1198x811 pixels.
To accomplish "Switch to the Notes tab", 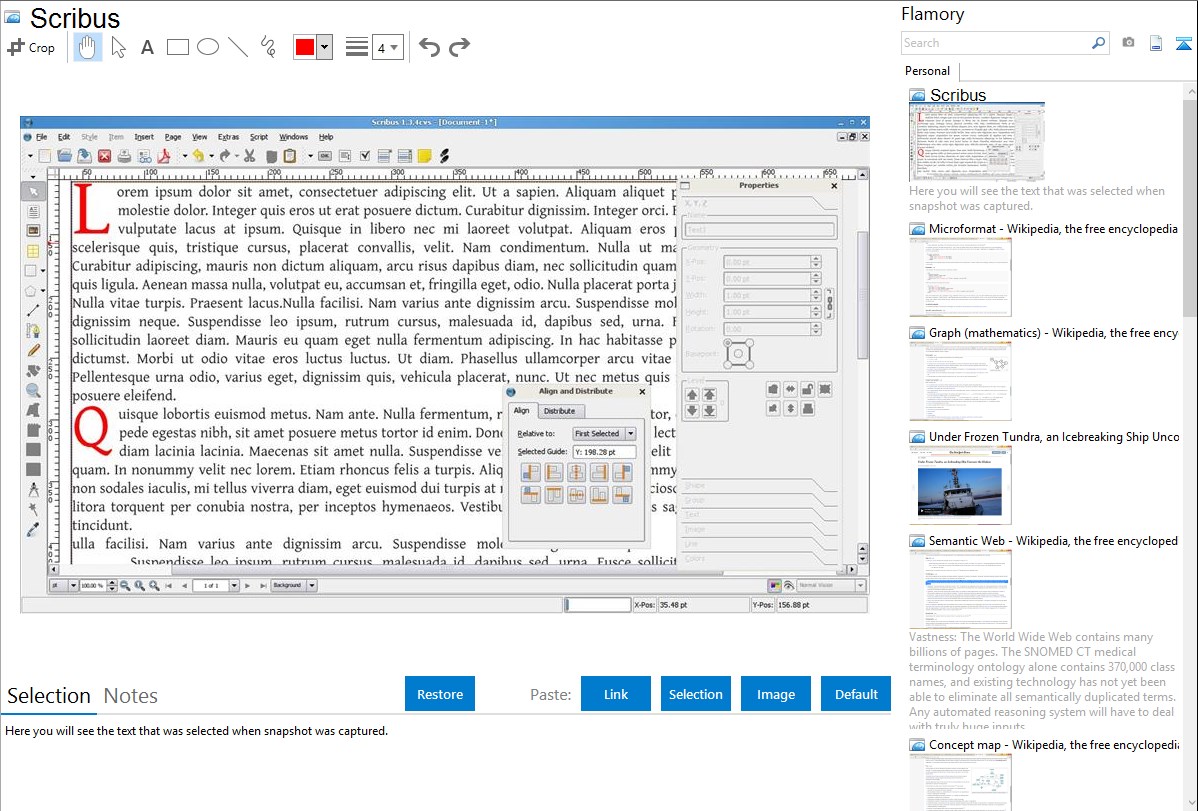I will coord(131,696).
